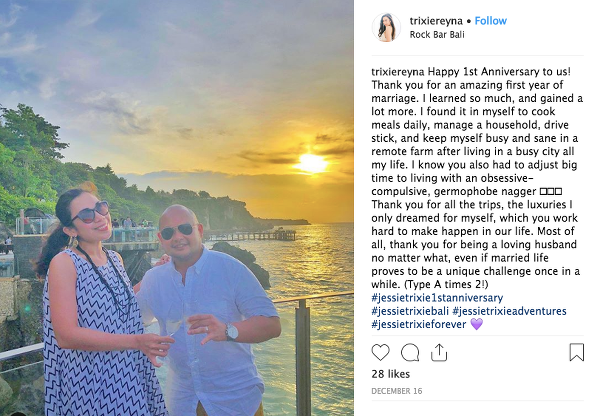
Task: Follow the trixiereyna account
Action: [x=490, y=21]
